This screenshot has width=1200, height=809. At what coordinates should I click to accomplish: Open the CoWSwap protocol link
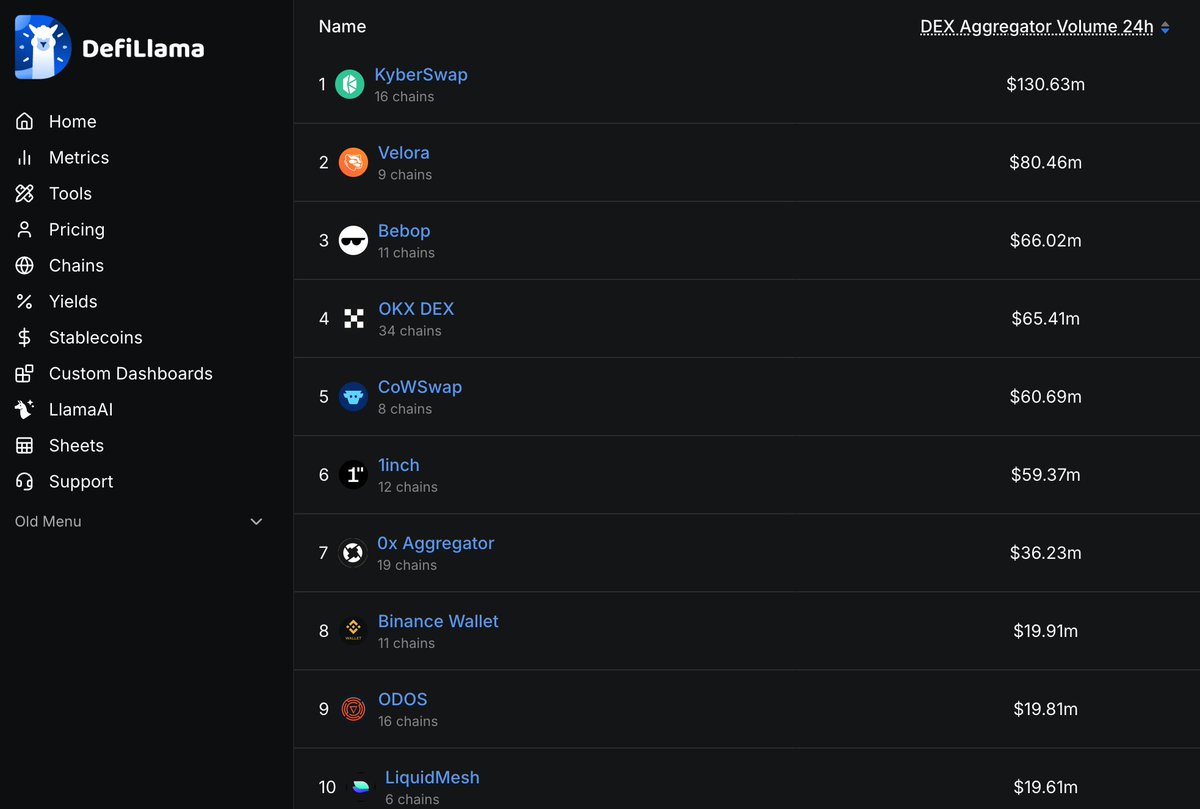pos(420,386)
